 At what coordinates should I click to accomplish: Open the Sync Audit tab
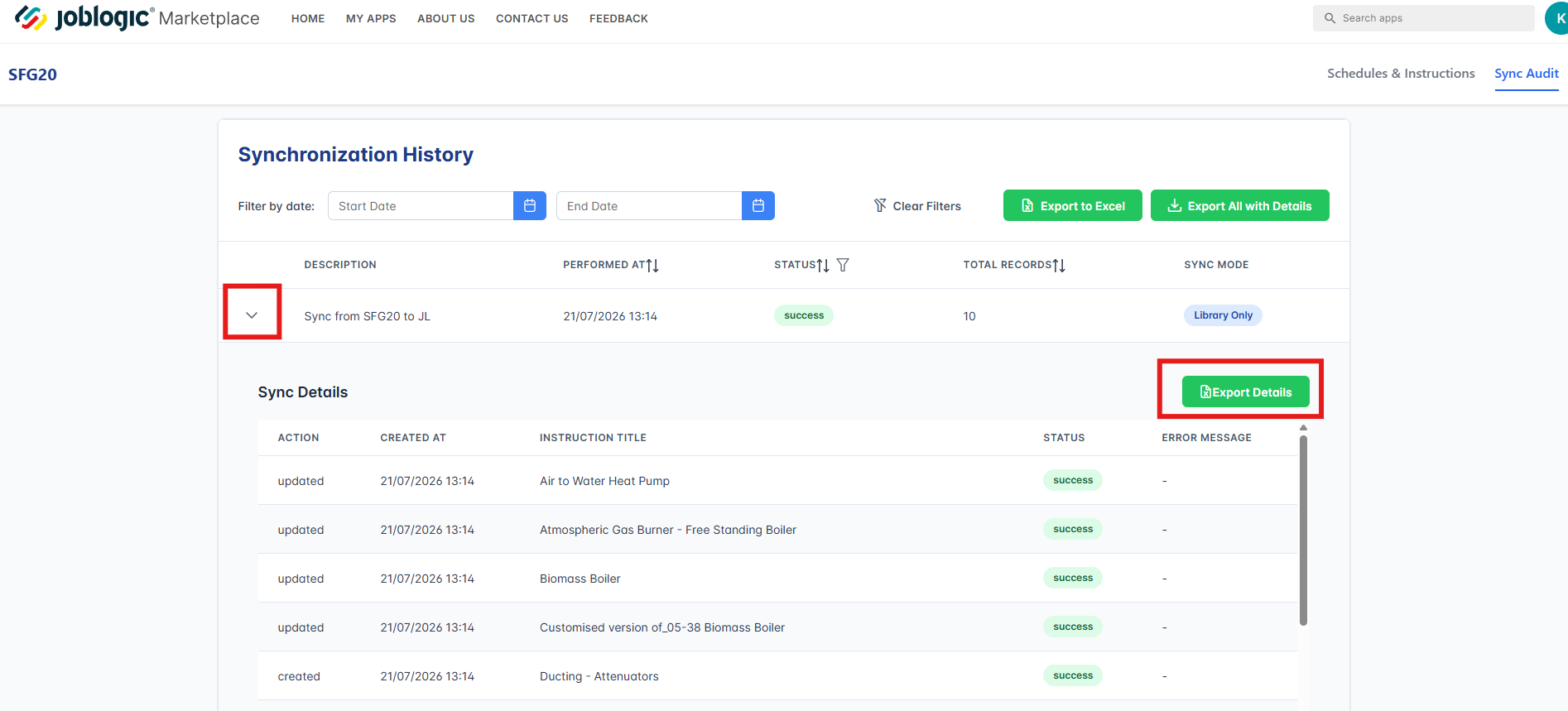coord(1527,74)
